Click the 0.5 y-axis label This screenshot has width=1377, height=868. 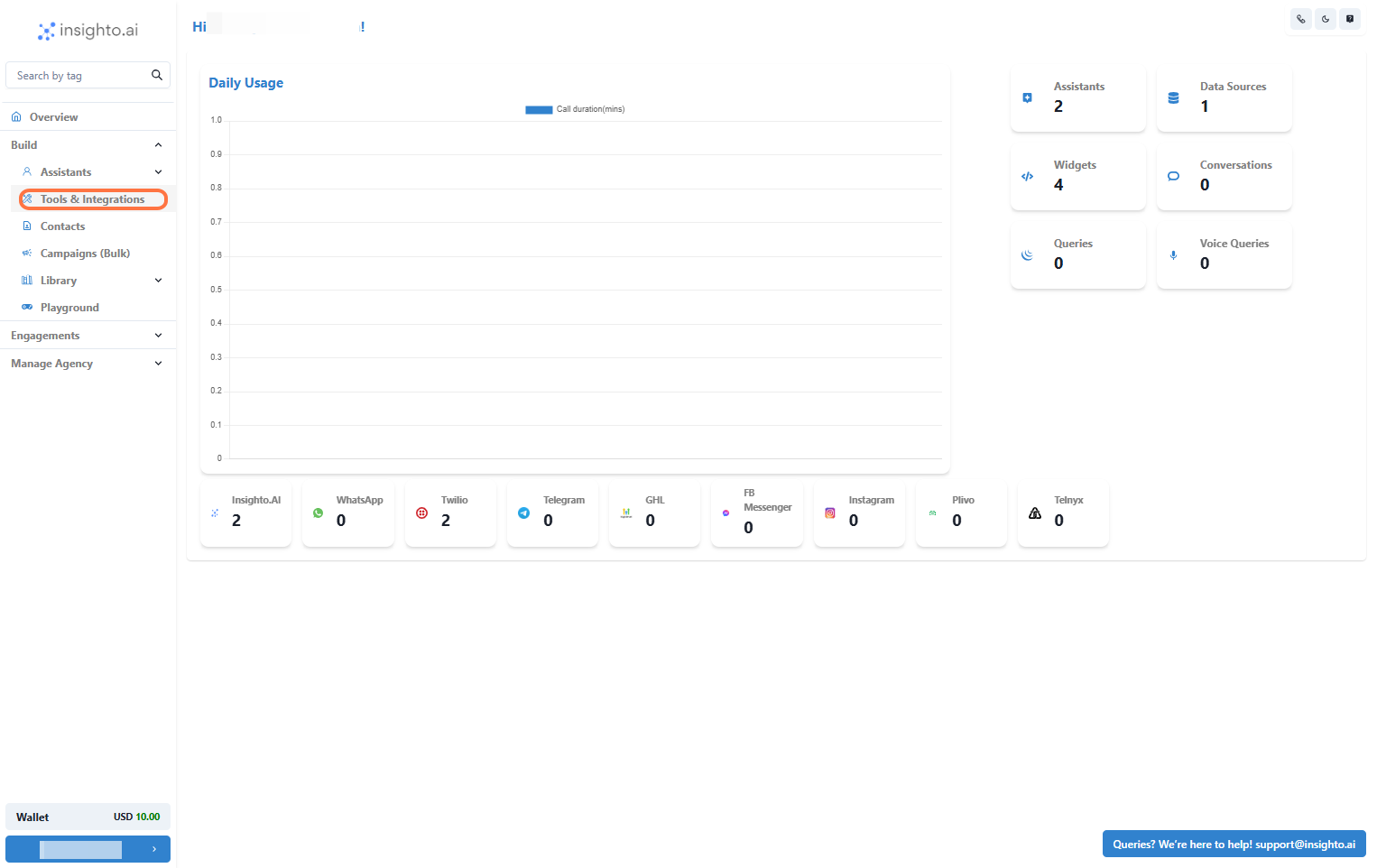[x=217, y=290]
